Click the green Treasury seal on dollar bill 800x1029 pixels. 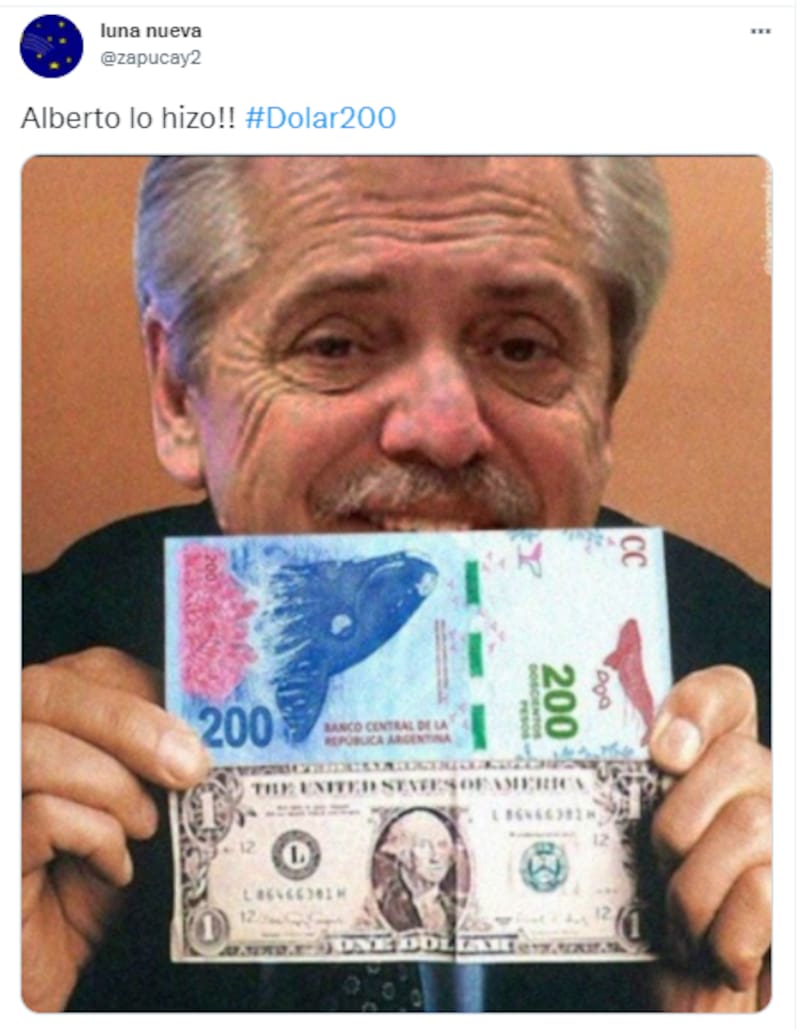tap(544, 866)
